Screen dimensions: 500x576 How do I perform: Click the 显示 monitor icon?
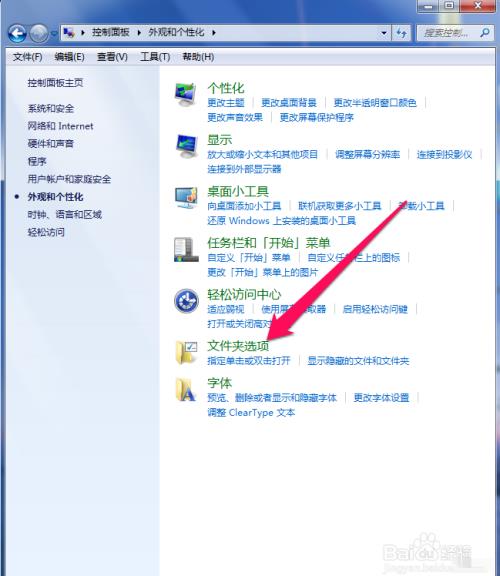(x=186, y=146)
